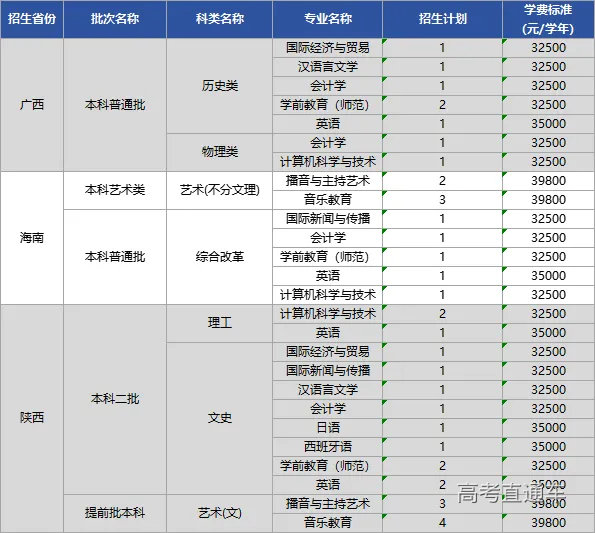Click tuition 35000 for 理工 英语

[548, 333]
